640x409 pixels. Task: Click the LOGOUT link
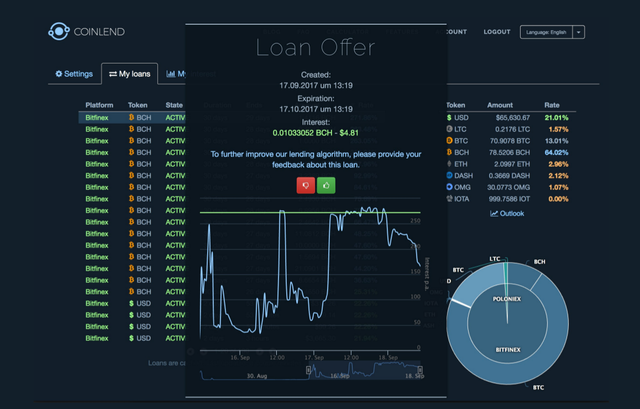497,32
